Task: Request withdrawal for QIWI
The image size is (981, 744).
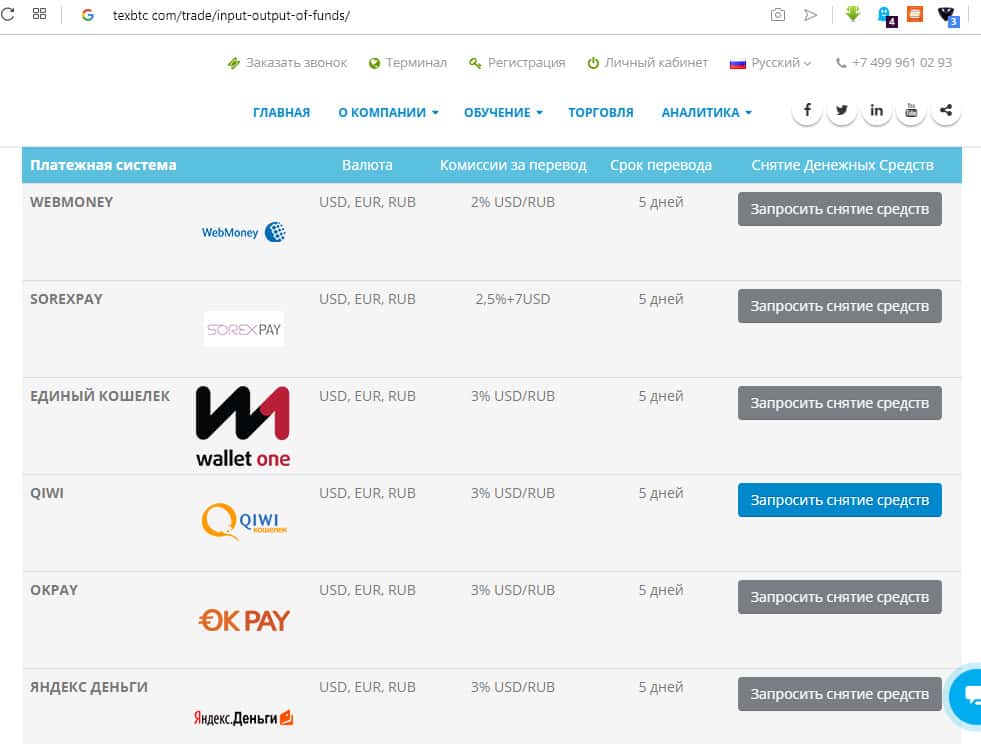Action: click(840, 500)
